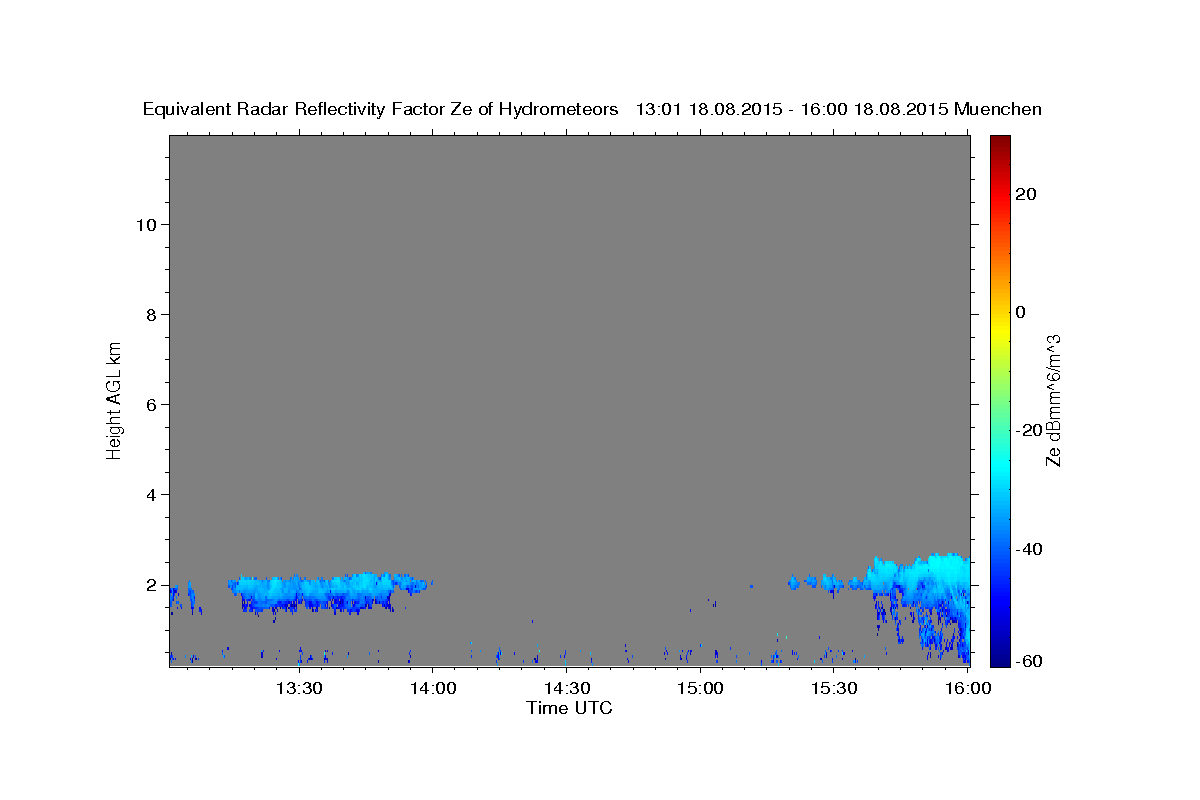Click the '8' height tick label
This screenshot has height=800, width=1200.
click(x=151, y=314)
